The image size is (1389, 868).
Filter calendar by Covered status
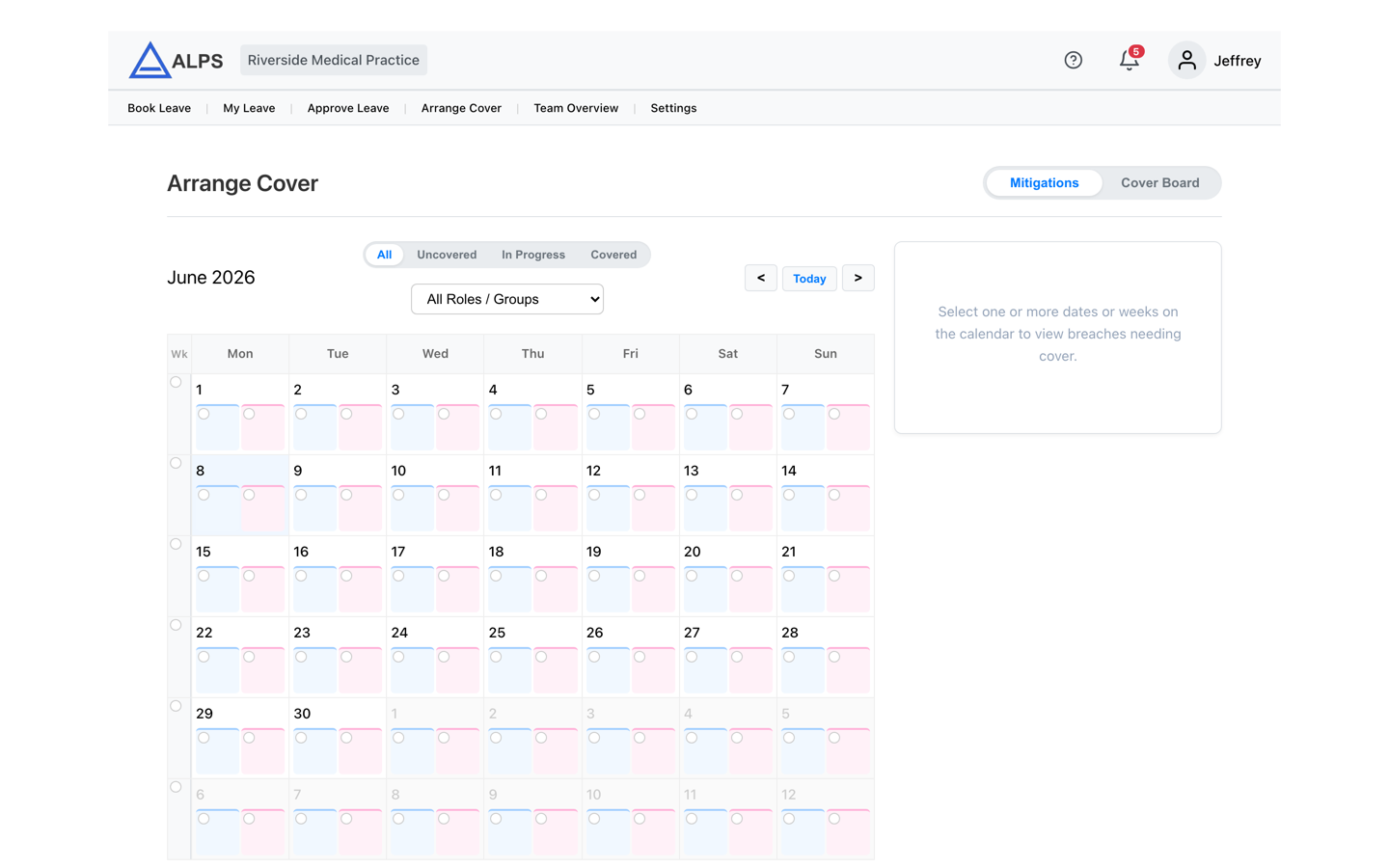613,255
